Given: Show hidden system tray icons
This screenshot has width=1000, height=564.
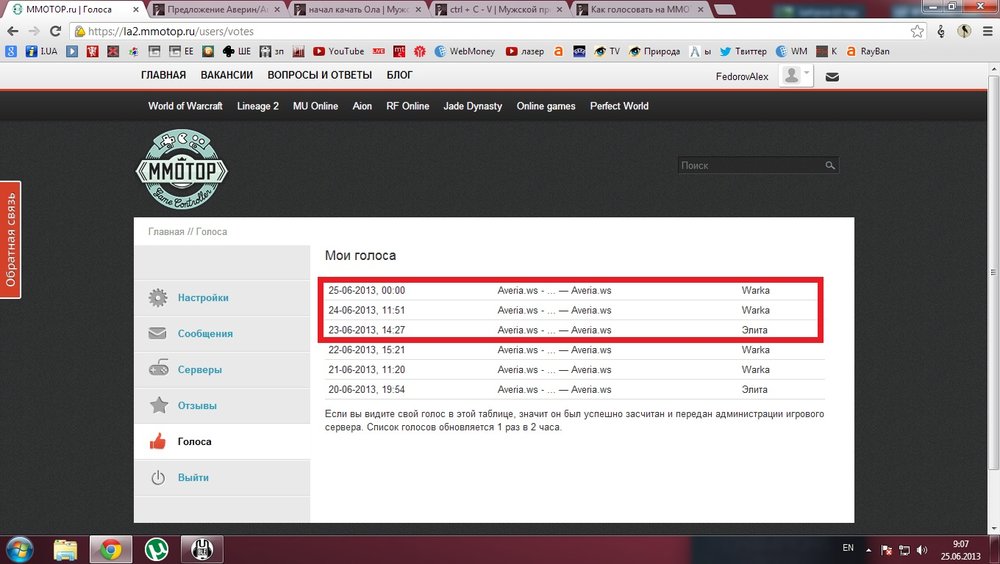Looking at the screenshot, I should [868, 549].
